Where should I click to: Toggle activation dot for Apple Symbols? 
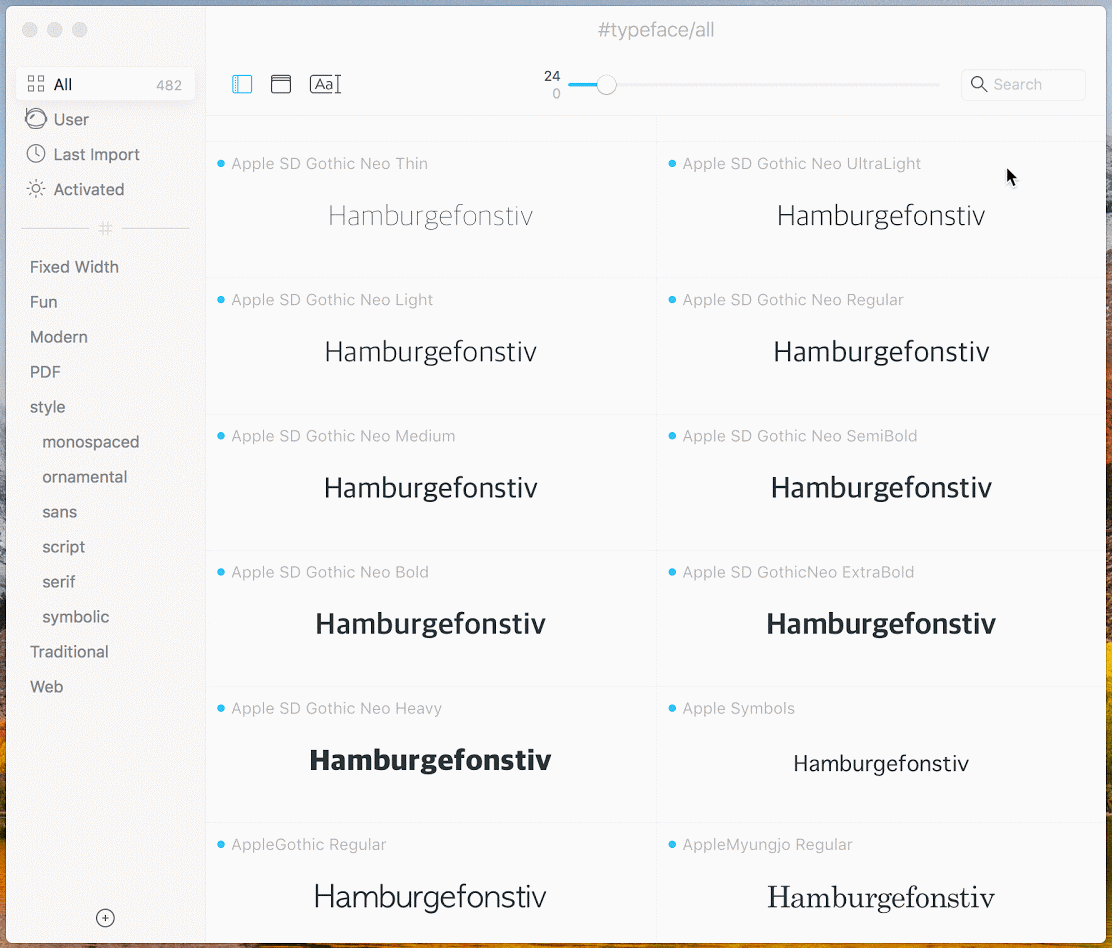pos(672,708)
